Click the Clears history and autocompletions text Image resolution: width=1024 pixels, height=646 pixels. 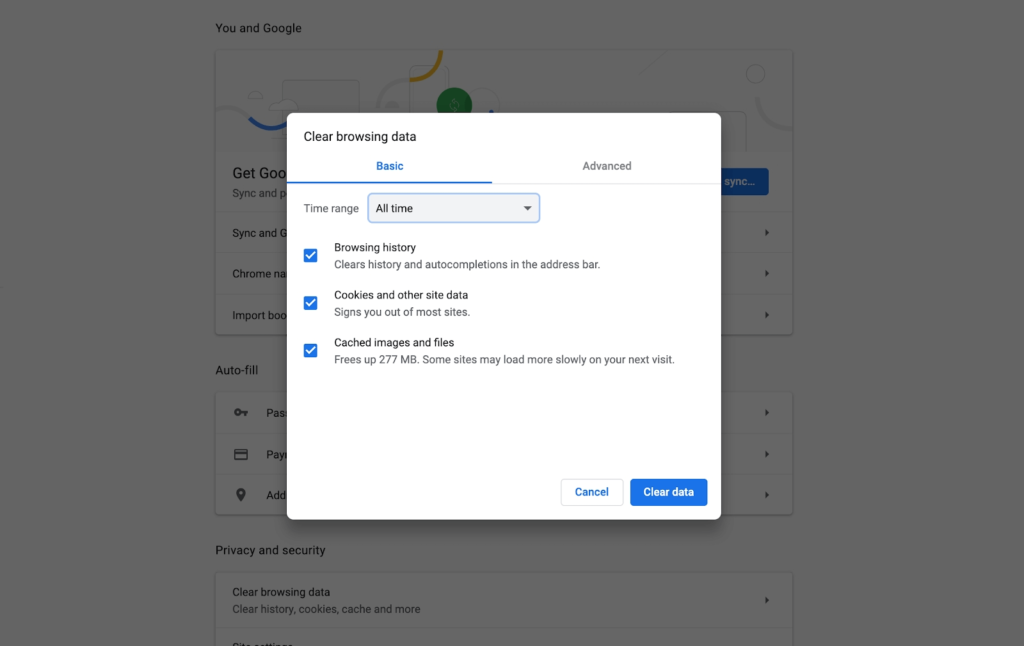467,265
